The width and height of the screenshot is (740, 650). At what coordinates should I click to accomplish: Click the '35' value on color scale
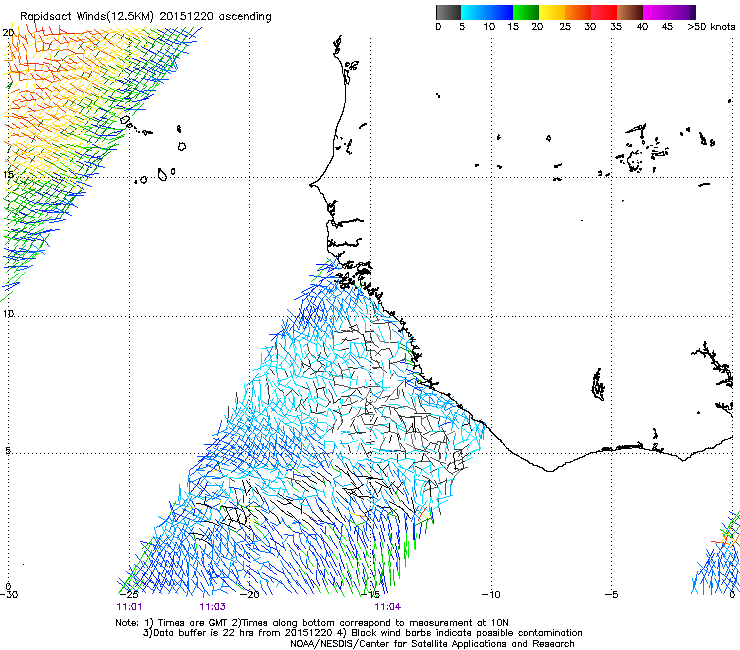616,27
